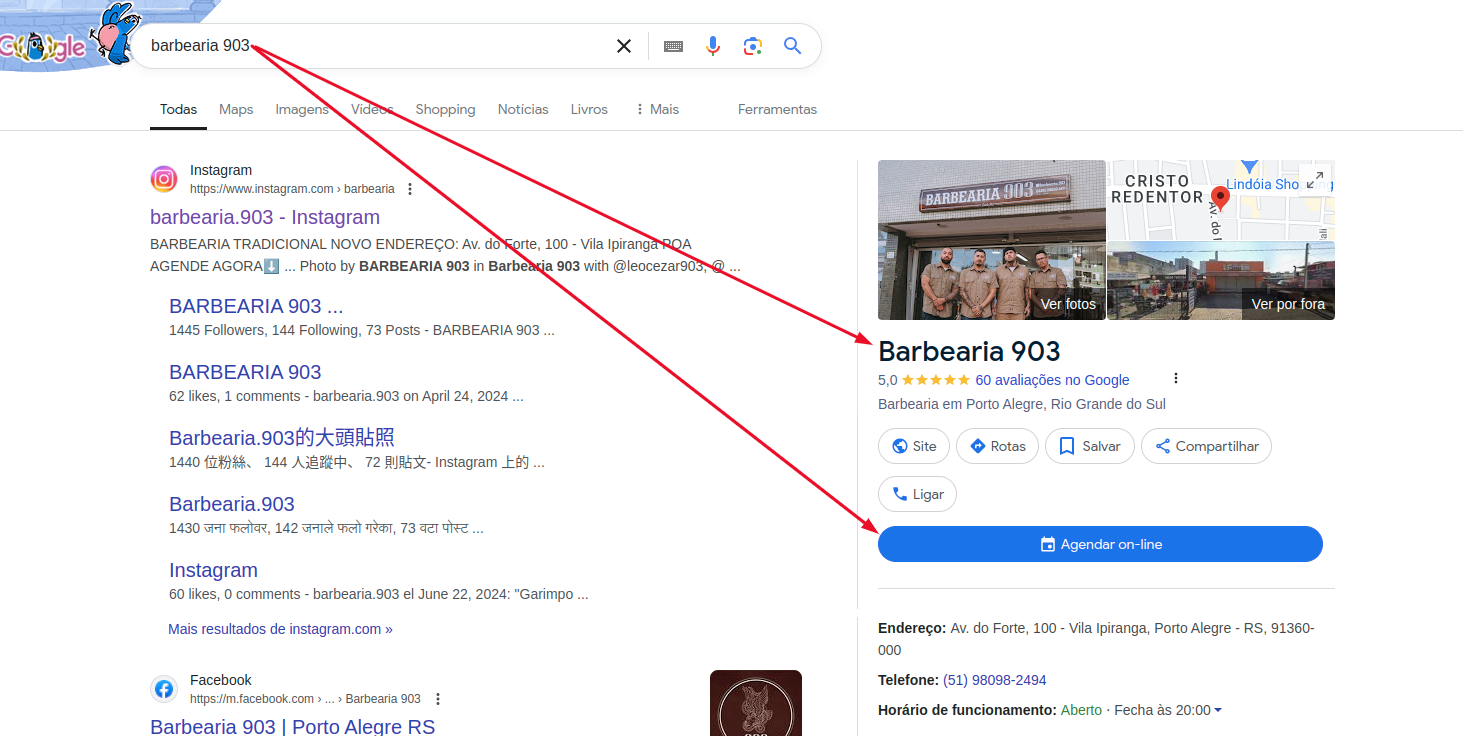This screenshot has height=736, width=1463.
Task: Expand opening hours dropdown arrow
Action: click(x=1217, y=710)
